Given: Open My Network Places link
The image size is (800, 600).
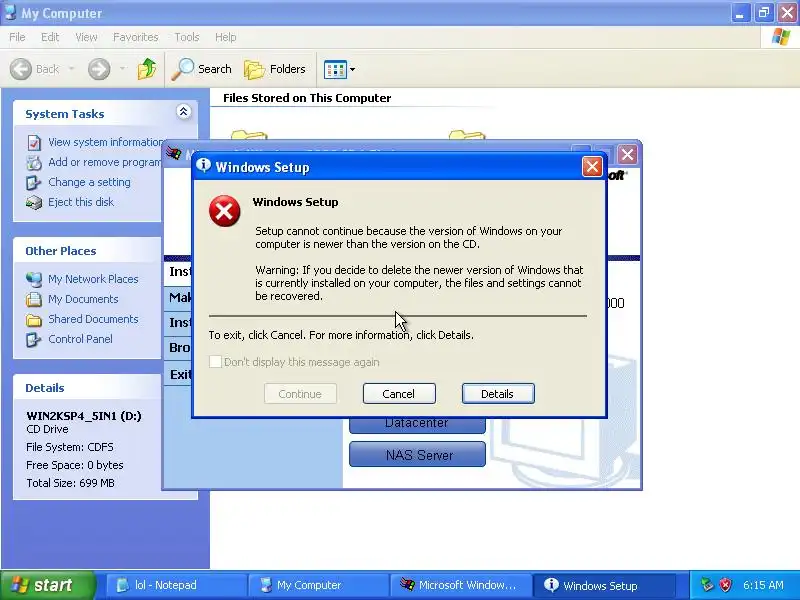Looking at the screenshot, I should click(93, 279).
